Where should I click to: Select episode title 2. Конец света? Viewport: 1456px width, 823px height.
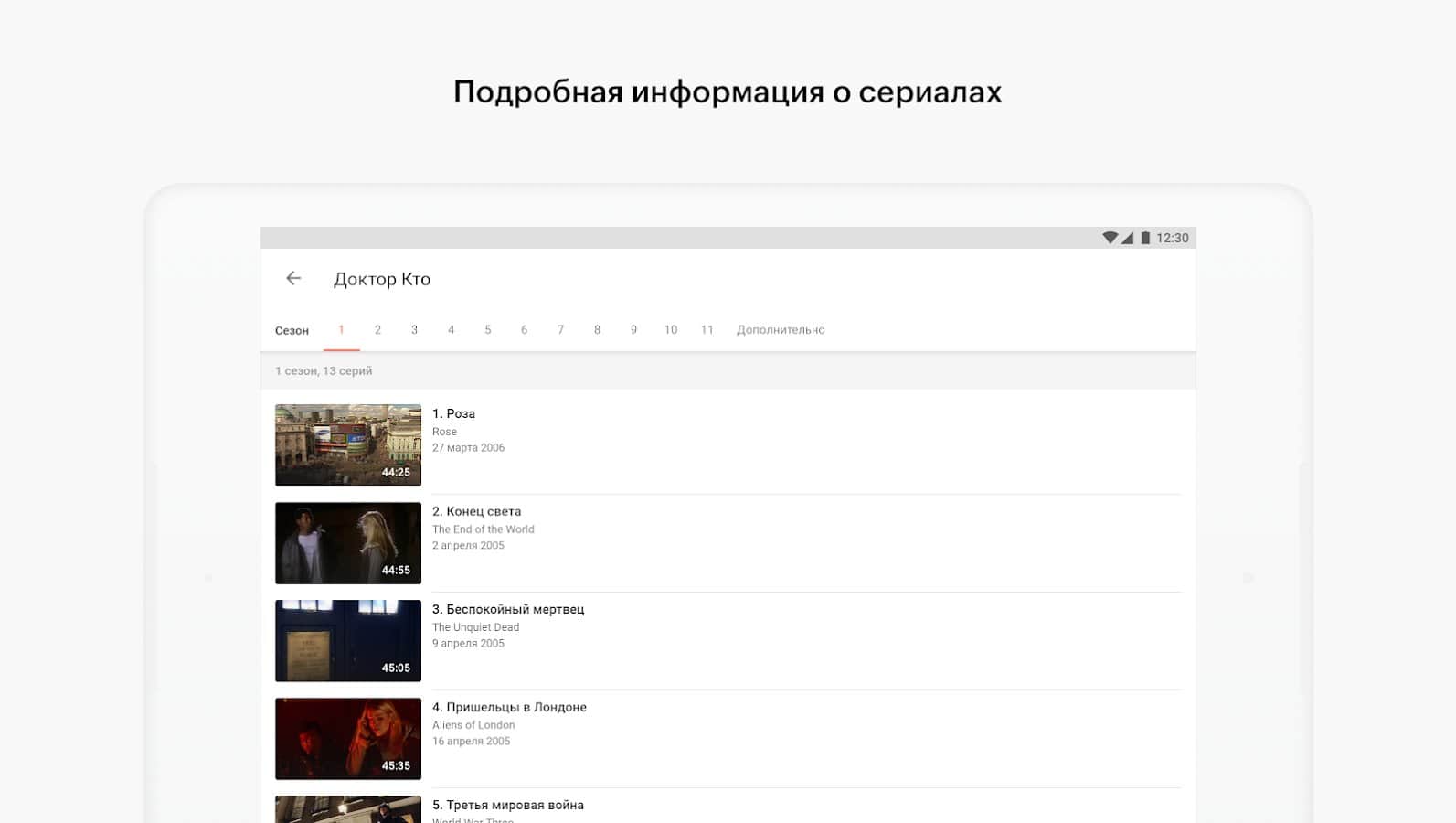pos(476,511)
